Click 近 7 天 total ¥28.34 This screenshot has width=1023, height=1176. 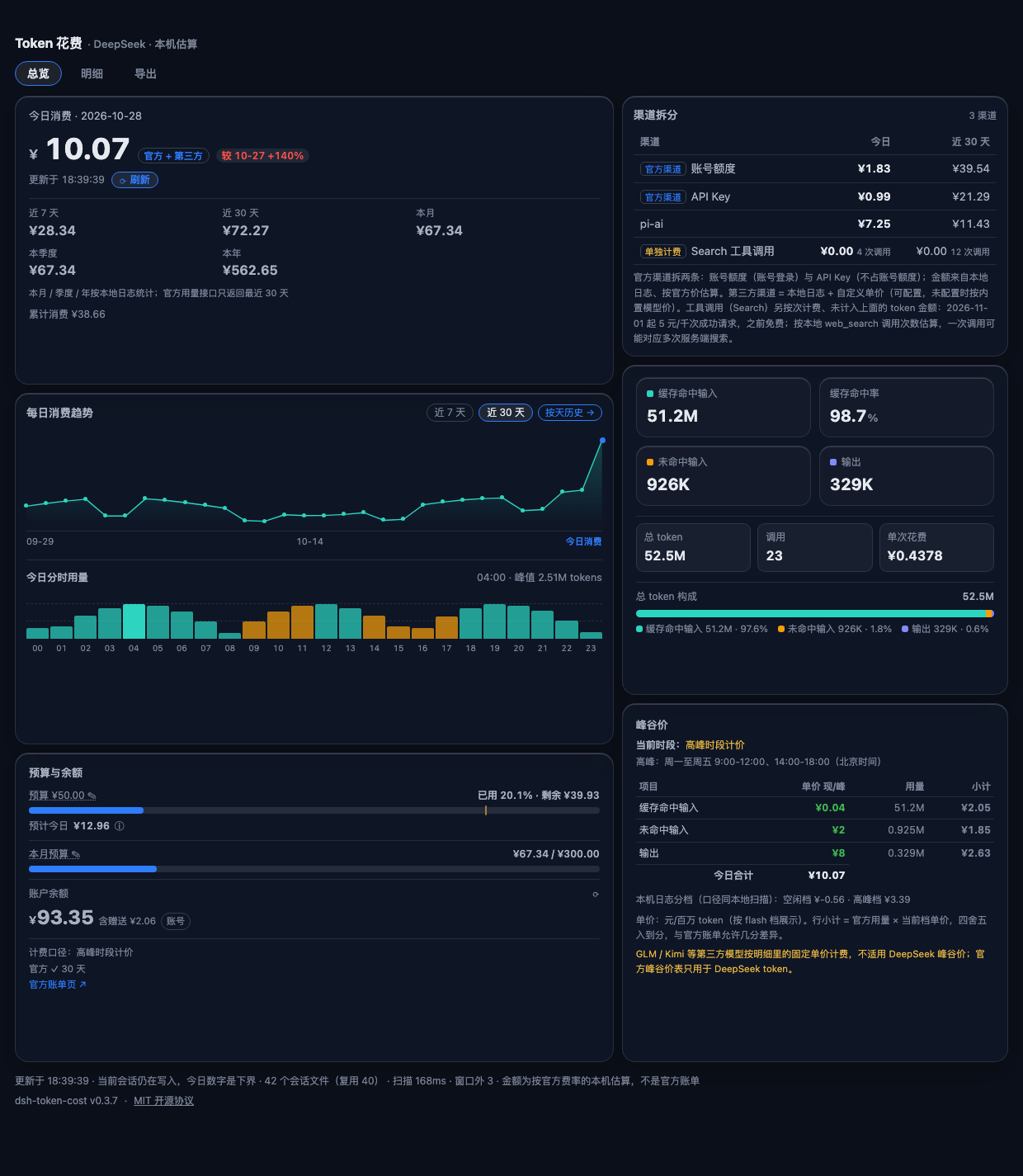click(52, 231)
